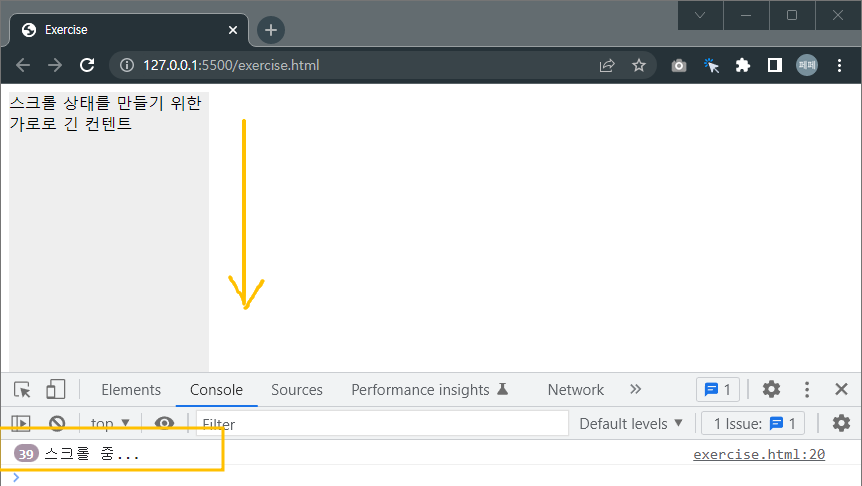Screen dimensions: 862x486
Task: Open console settings gear icon
Action: pyautogui.click(x=841, y=423)
